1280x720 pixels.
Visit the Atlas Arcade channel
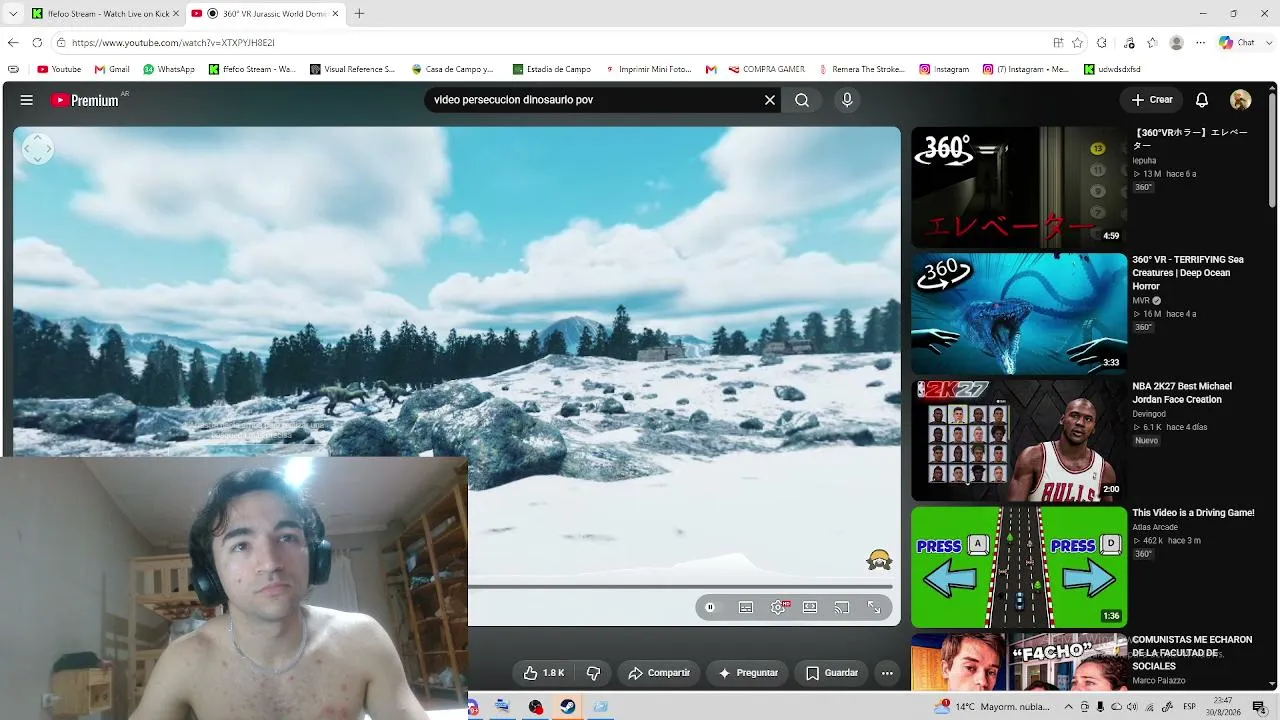[x=1158, y=527]
